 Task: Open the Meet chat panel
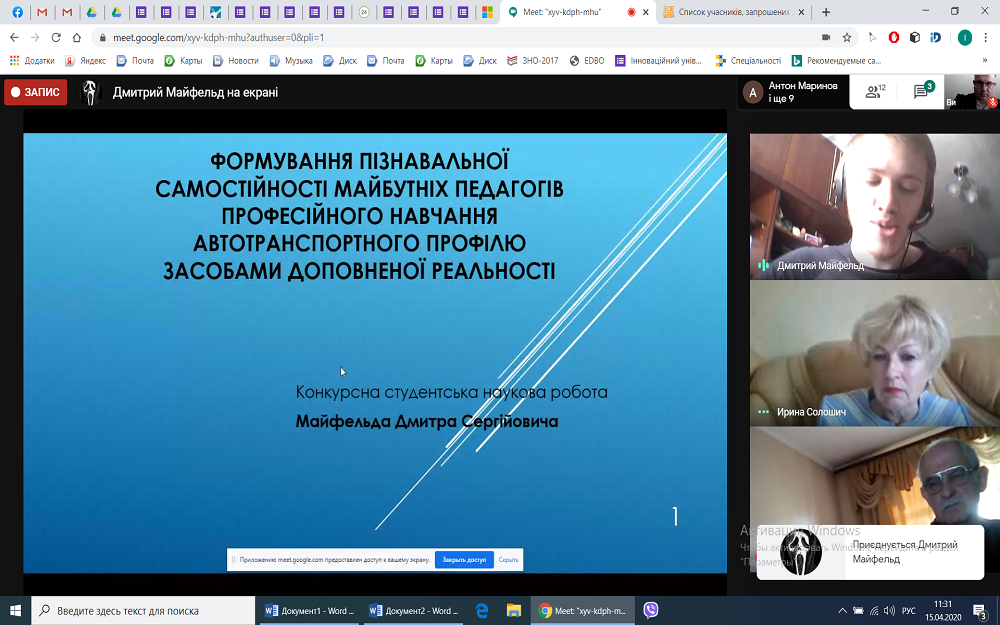pyautogui.click(x=920, y=90)
